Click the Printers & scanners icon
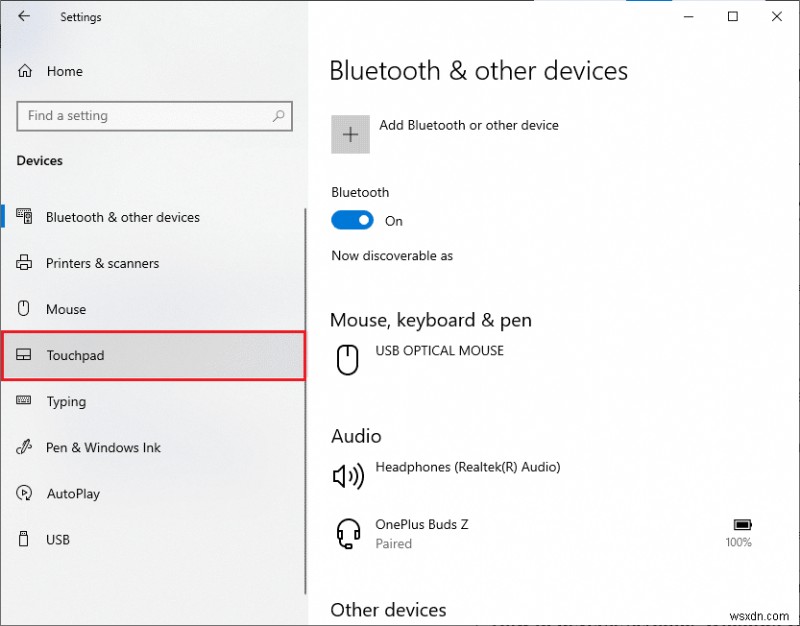 (x=25, y=264)
